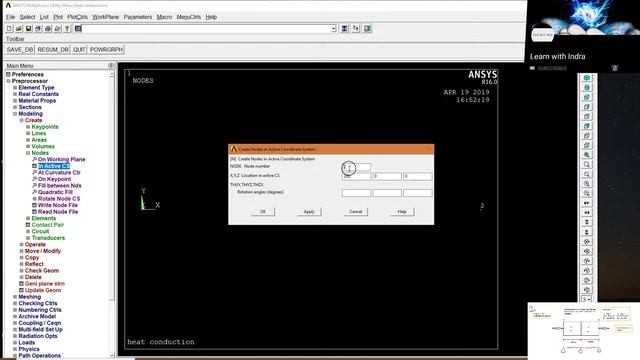Click the POWRGRPH toolbar button
This screenshot has width=640, height=360.
point(106,49)
